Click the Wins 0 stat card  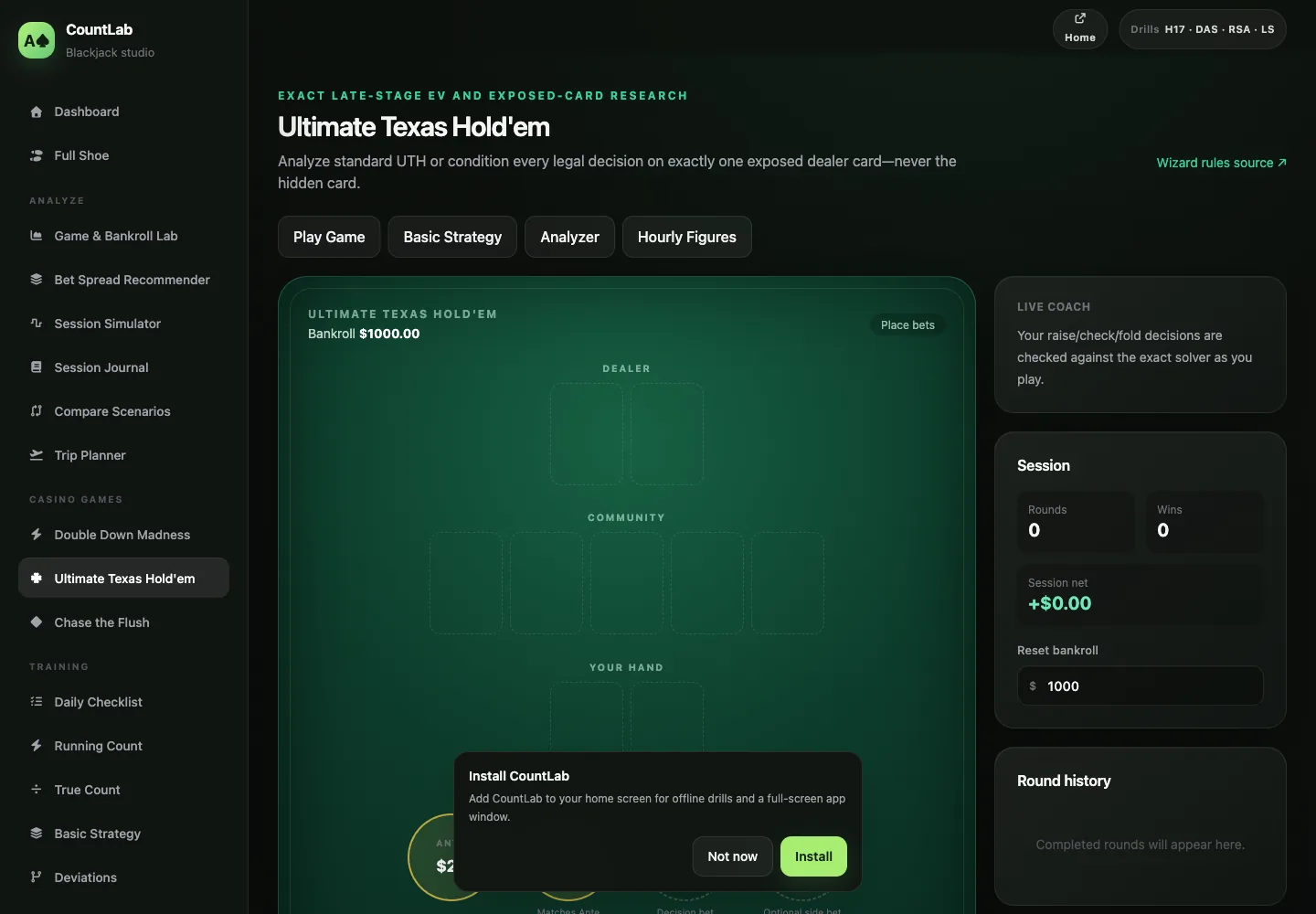(x=1205, y=522)
